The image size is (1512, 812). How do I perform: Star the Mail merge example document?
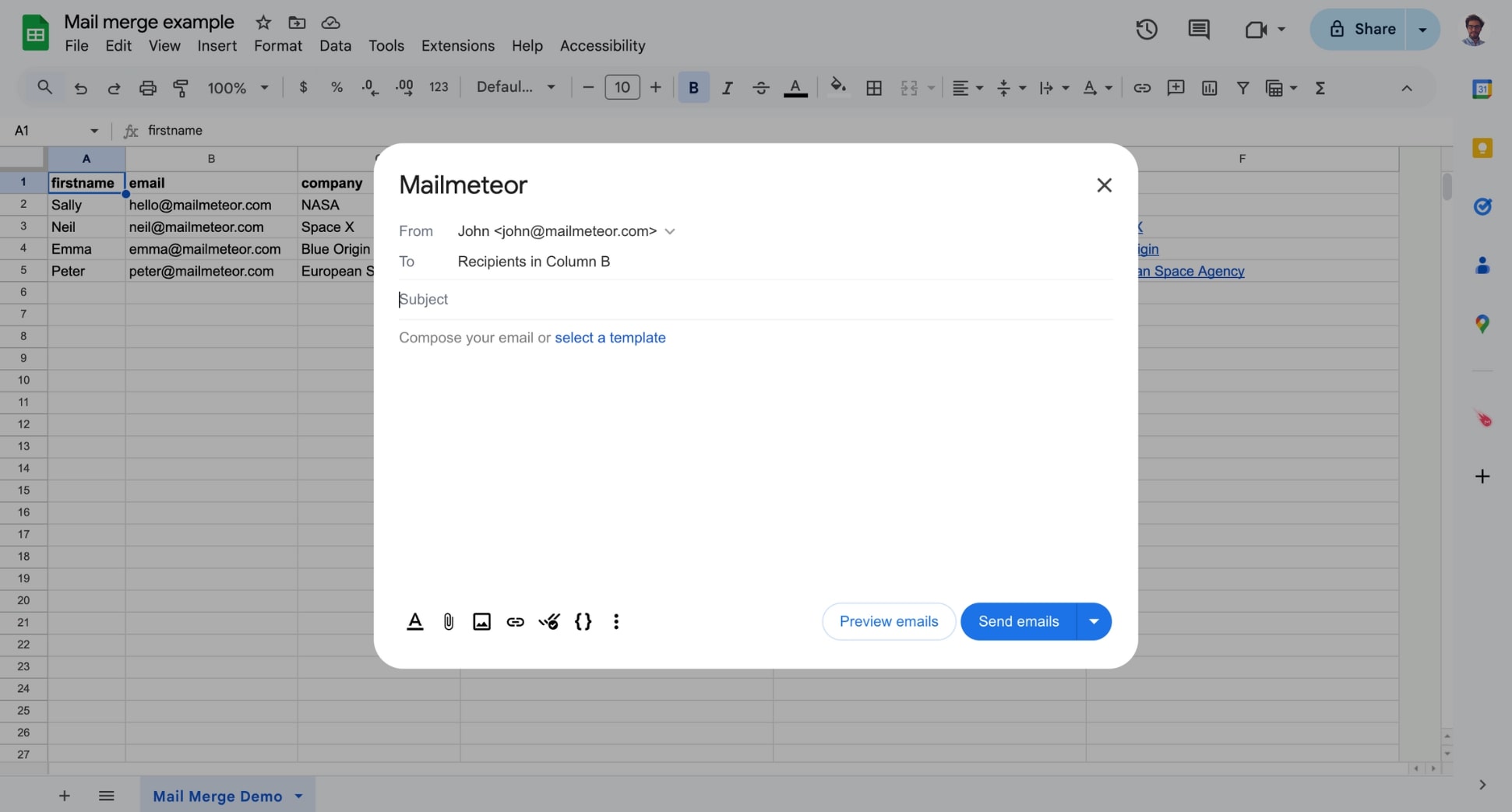click(263, 23)
